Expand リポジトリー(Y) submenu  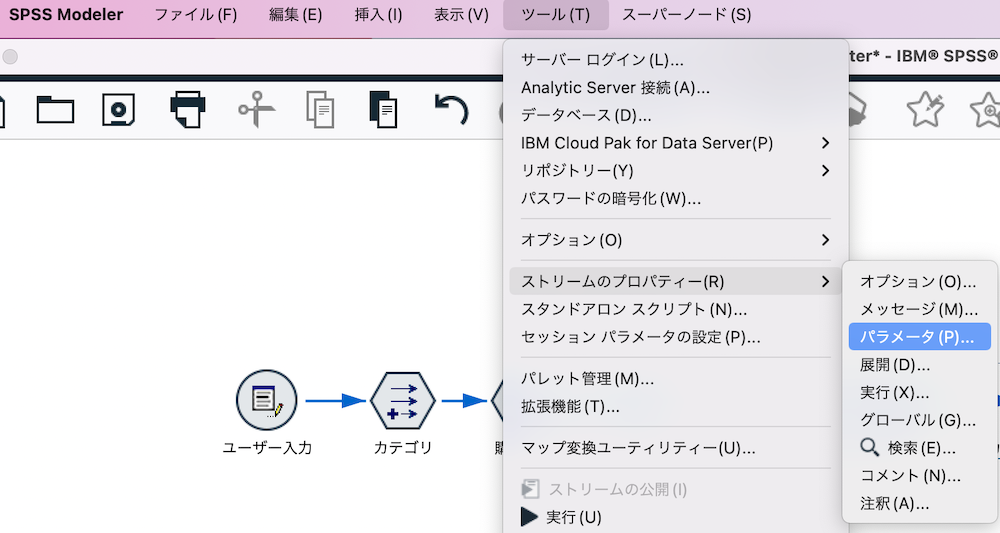coord(676,171)
